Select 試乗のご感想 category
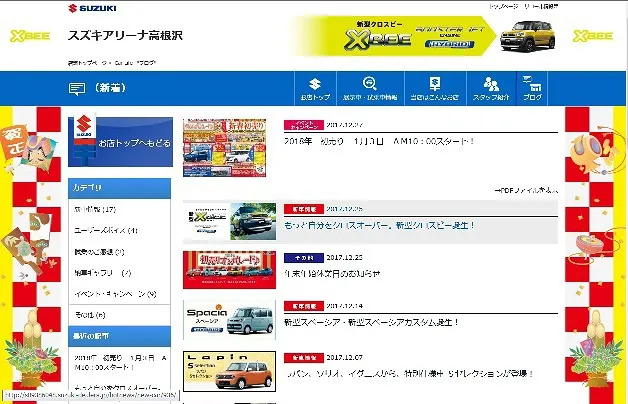 pos(99,252)
